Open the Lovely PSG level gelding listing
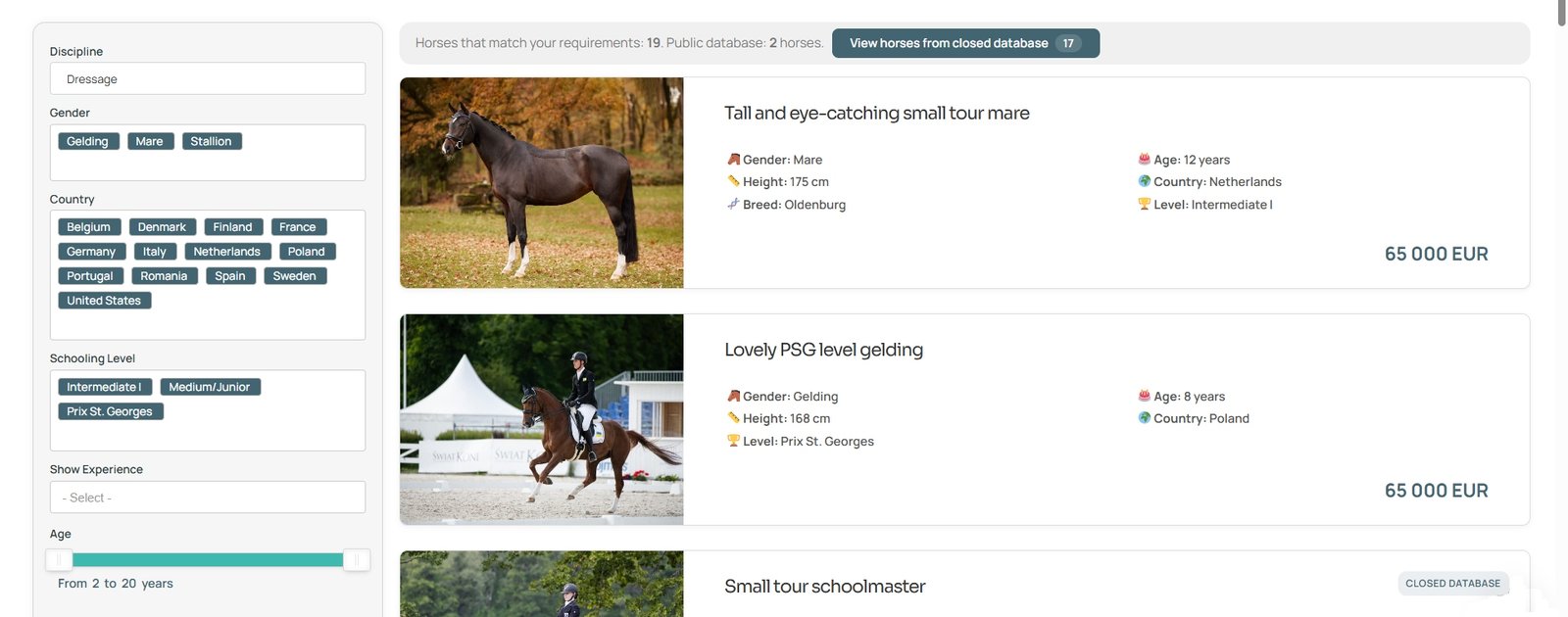The image size is (1568, 617). (823, 350)
